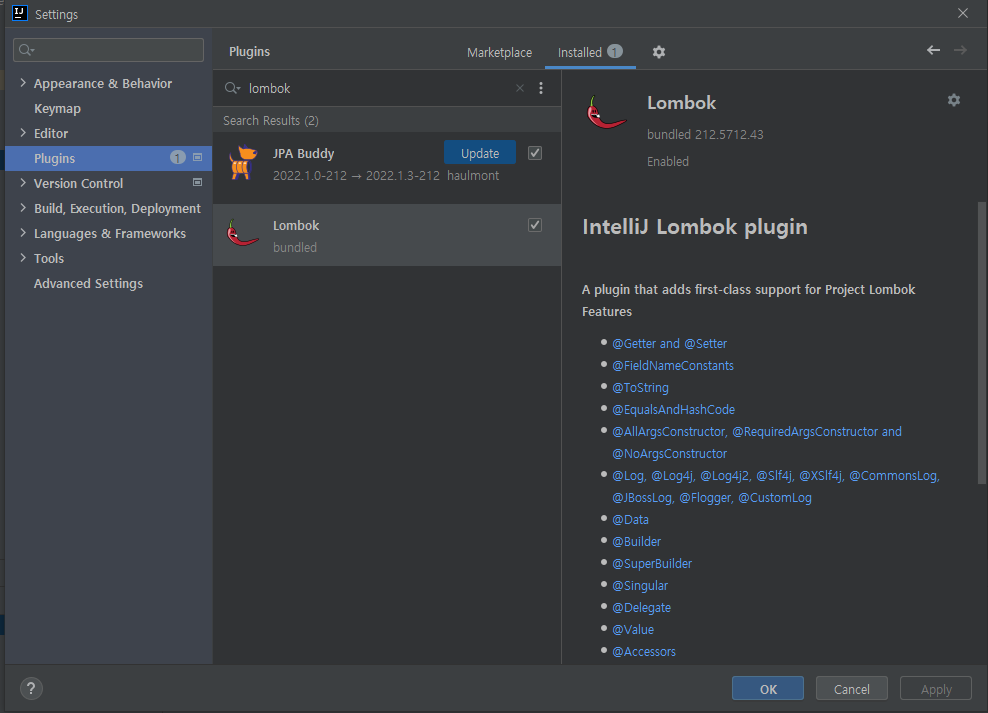The width and height of the screenshot is (988, 713).
Task: Expand the Editor settings section
Action: (x=23, y=132)
